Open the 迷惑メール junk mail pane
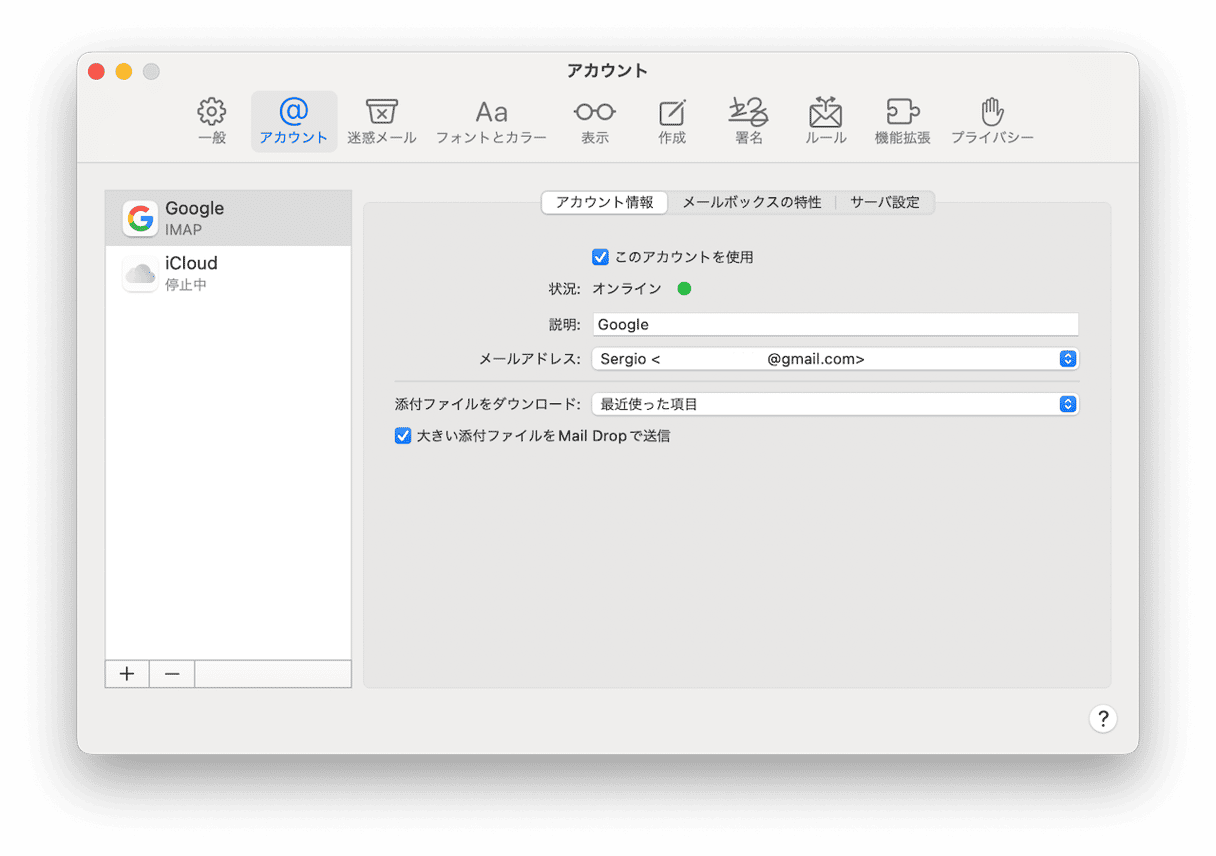This screenshot has height=856, width=1216. coord(381,121)
